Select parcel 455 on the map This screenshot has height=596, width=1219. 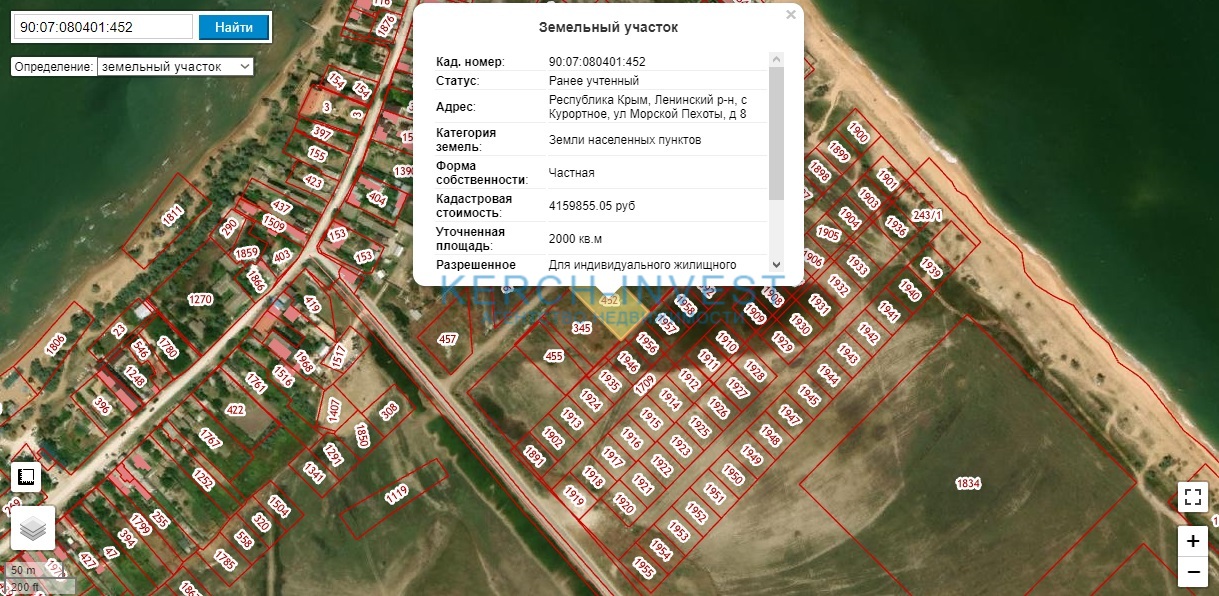click(554, 356)
